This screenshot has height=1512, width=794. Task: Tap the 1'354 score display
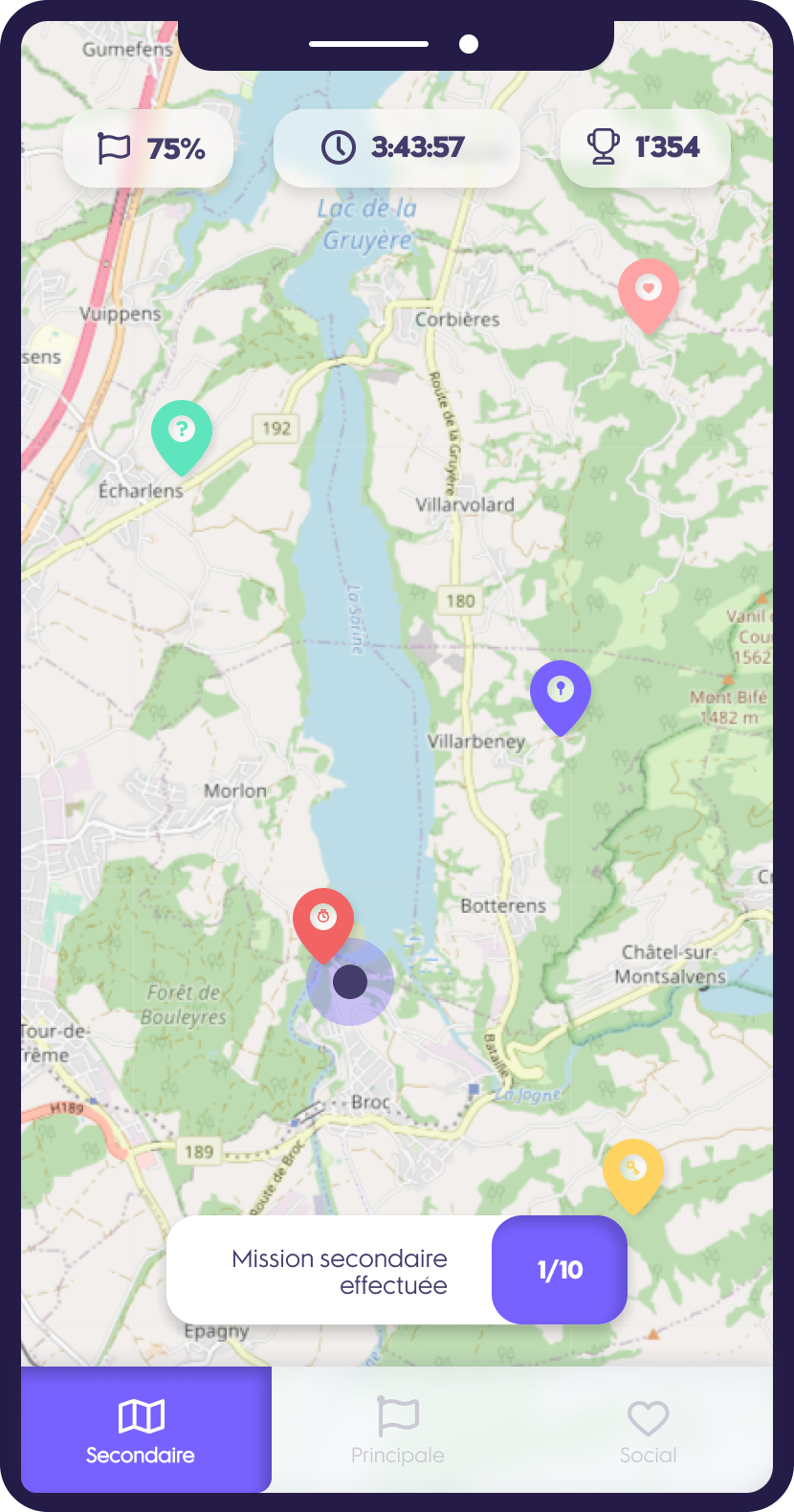point(668,146)
